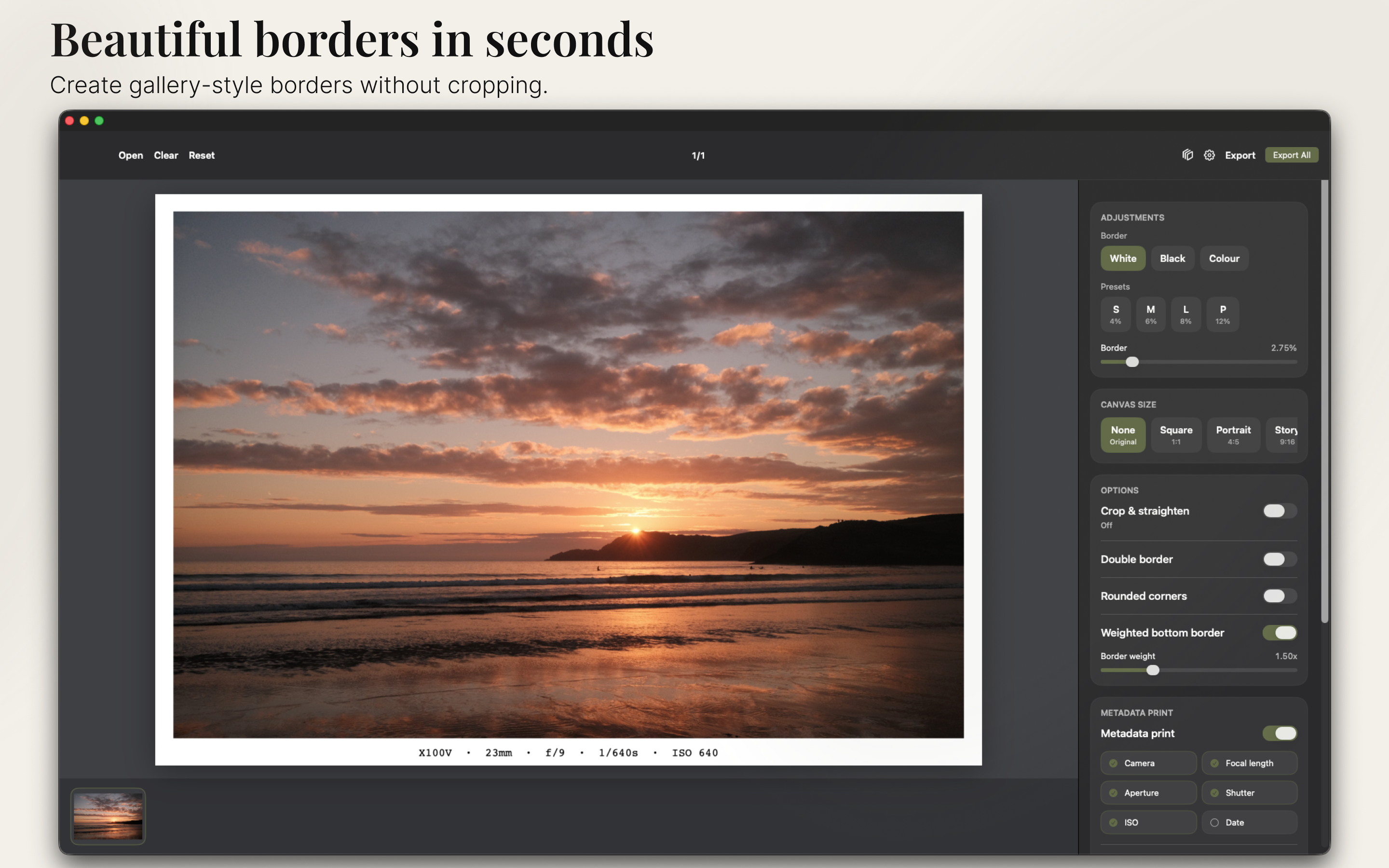Click the metadata caption under photo
Viewport: 1389px width, 868px height.
point(568,753)
